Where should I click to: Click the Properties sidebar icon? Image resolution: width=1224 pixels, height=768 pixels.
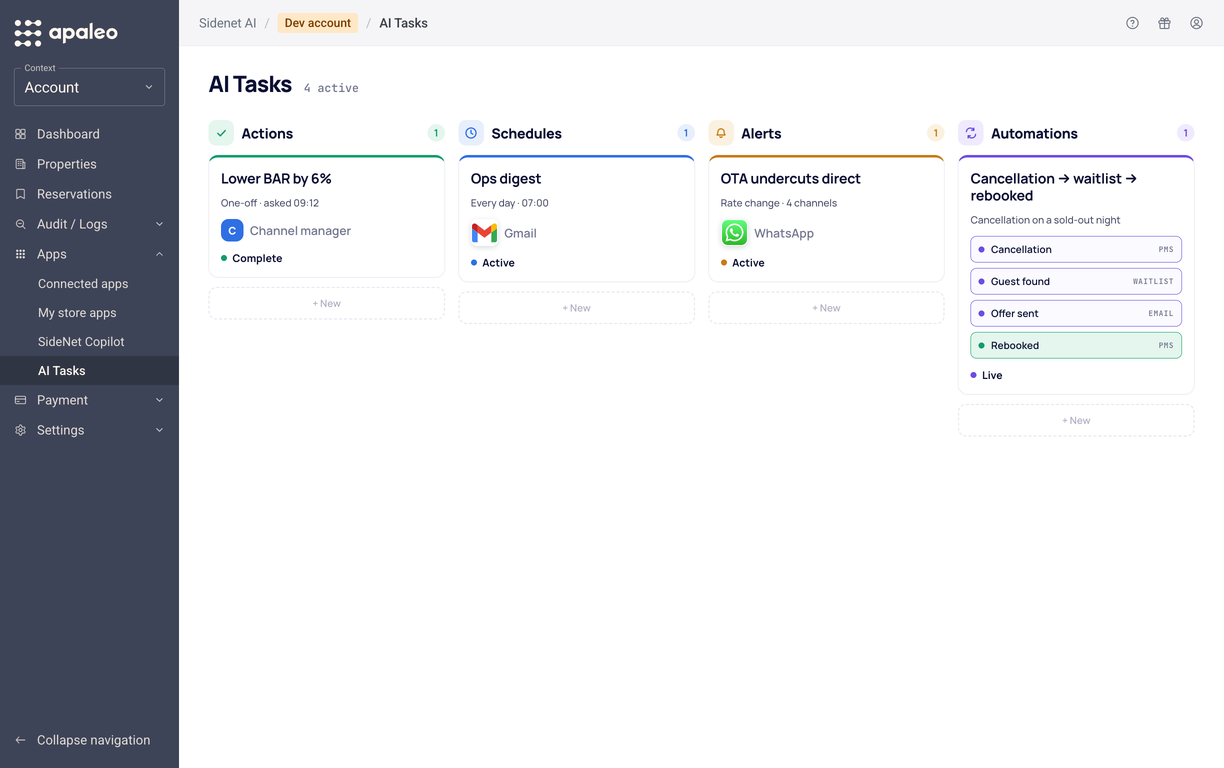tap(20, 164)
